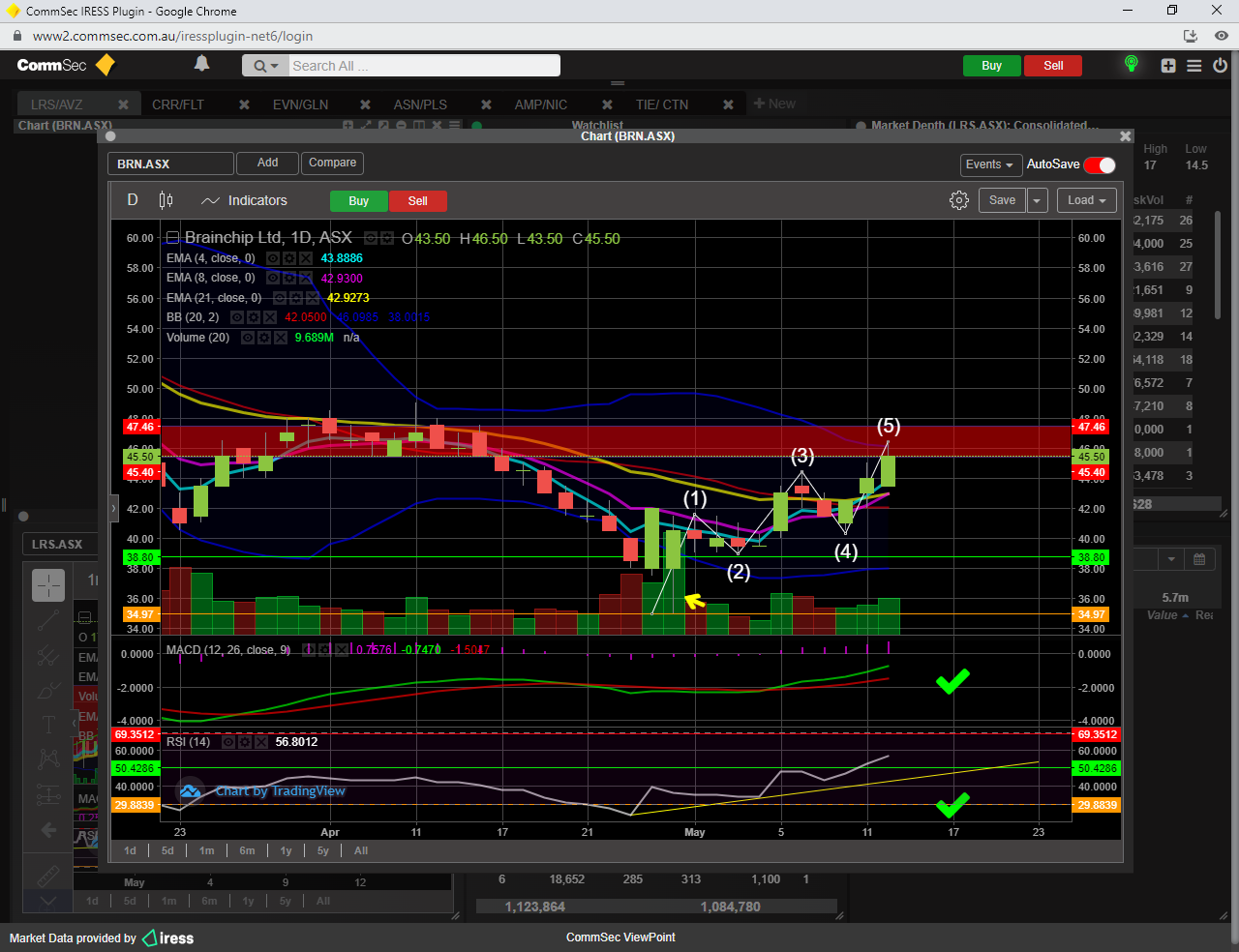Open the Indicators menu on the chart toolbar
The width and height of the screenshot is (1239, 952).
coord(245,200)
